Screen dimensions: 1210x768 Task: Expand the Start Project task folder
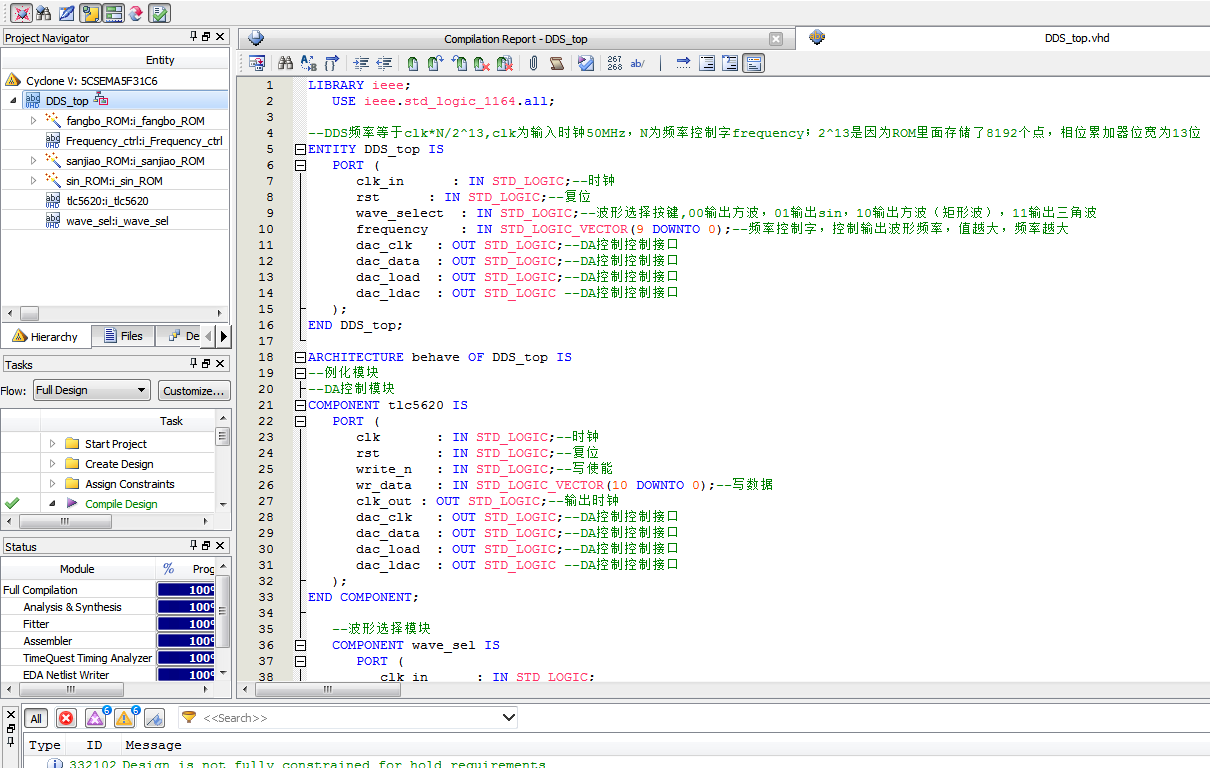click(52, 444)
